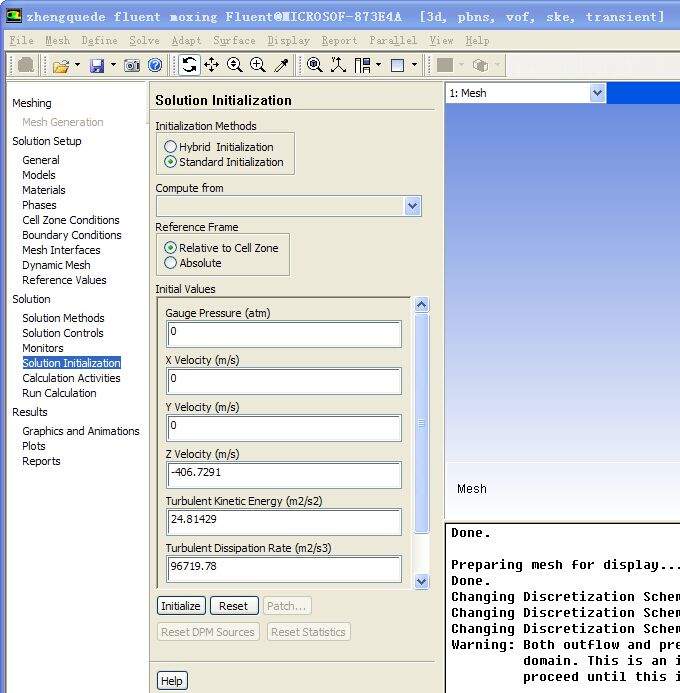
Task: Open the Display menu
Action: tap(288, 41)
